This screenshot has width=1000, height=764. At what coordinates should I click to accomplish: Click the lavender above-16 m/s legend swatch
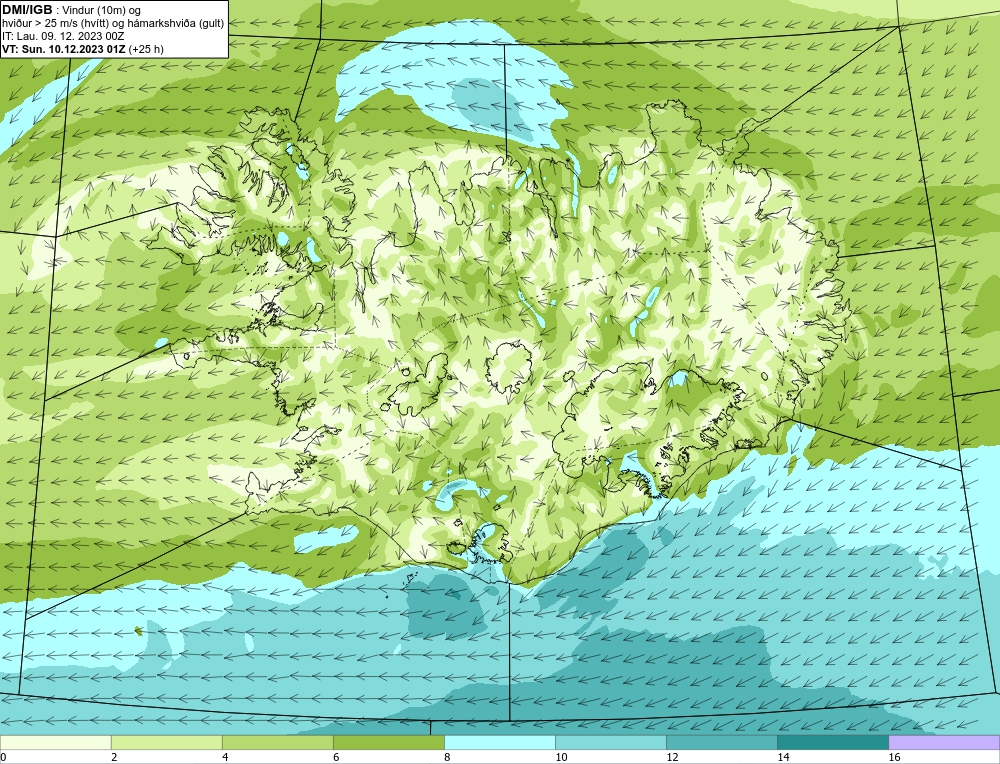coord(944,742)
